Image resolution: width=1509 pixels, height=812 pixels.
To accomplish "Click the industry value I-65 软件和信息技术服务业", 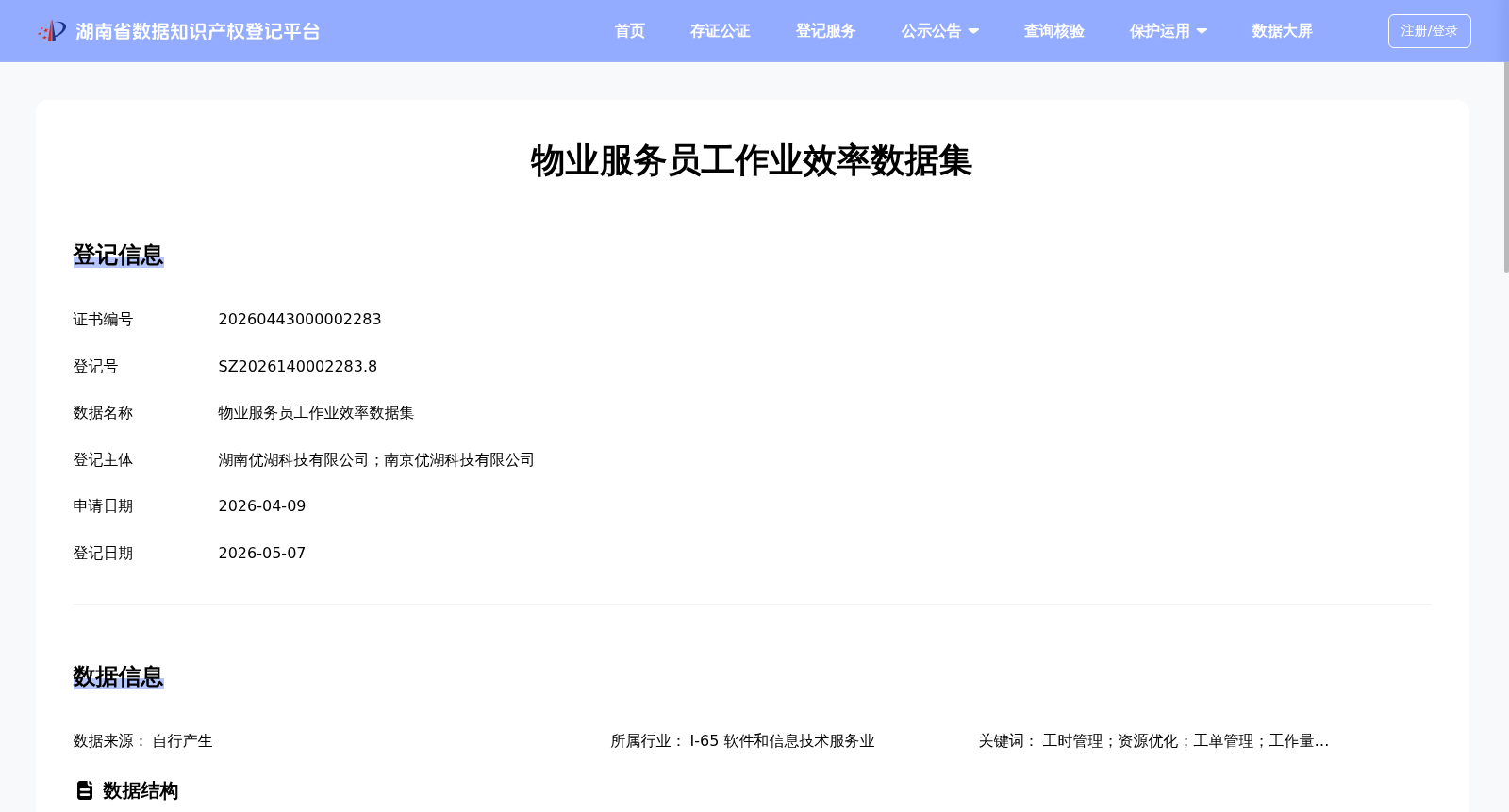I will tap(782, 741).
